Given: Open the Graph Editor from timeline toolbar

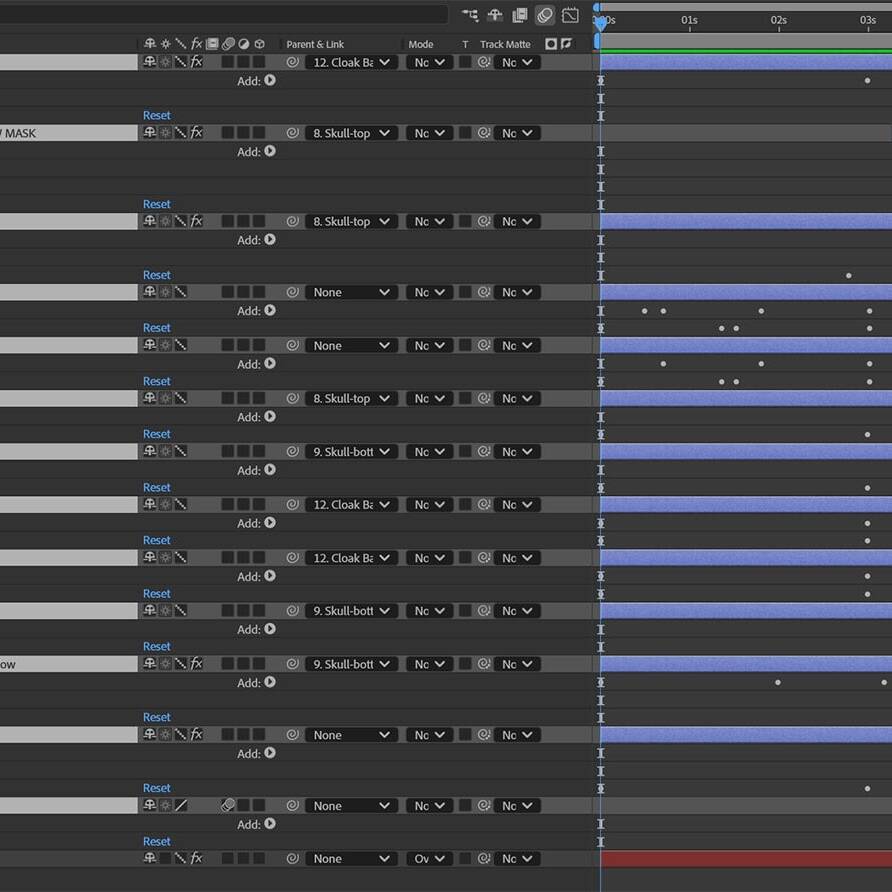Looking at the screenshot, I should (570, 15).
